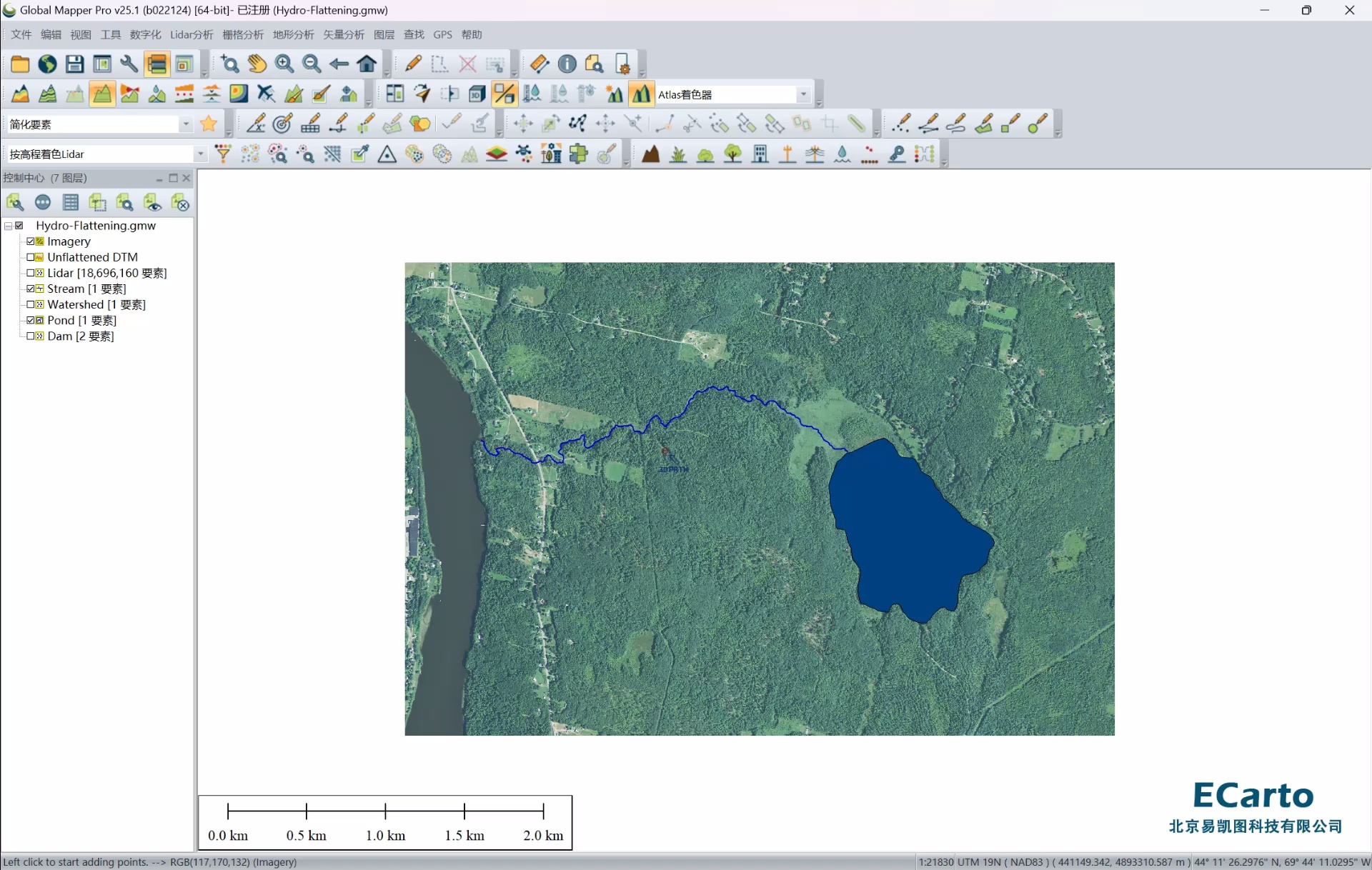Save workspace with floppy disk icon

tap(74, 64)
